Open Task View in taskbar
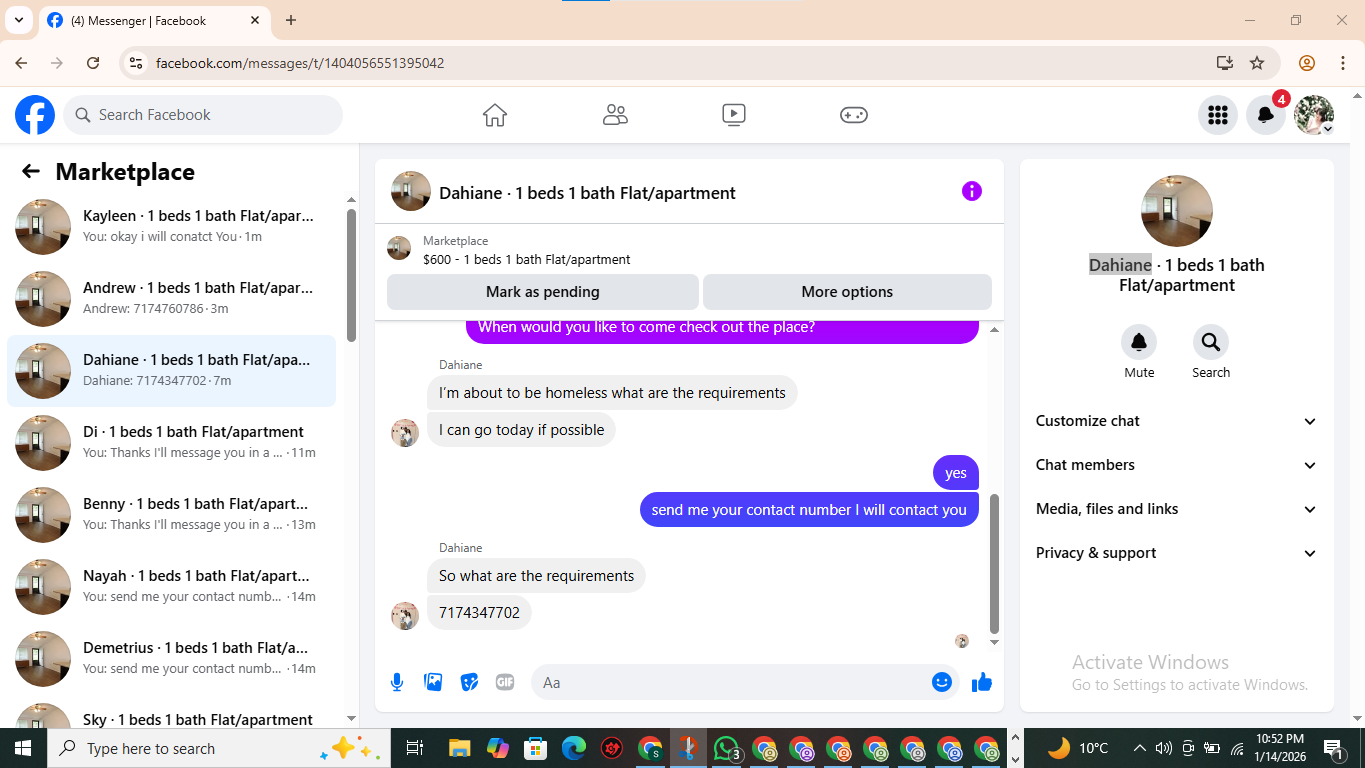The image size is (1365, 768). click(x=415, y=748)
